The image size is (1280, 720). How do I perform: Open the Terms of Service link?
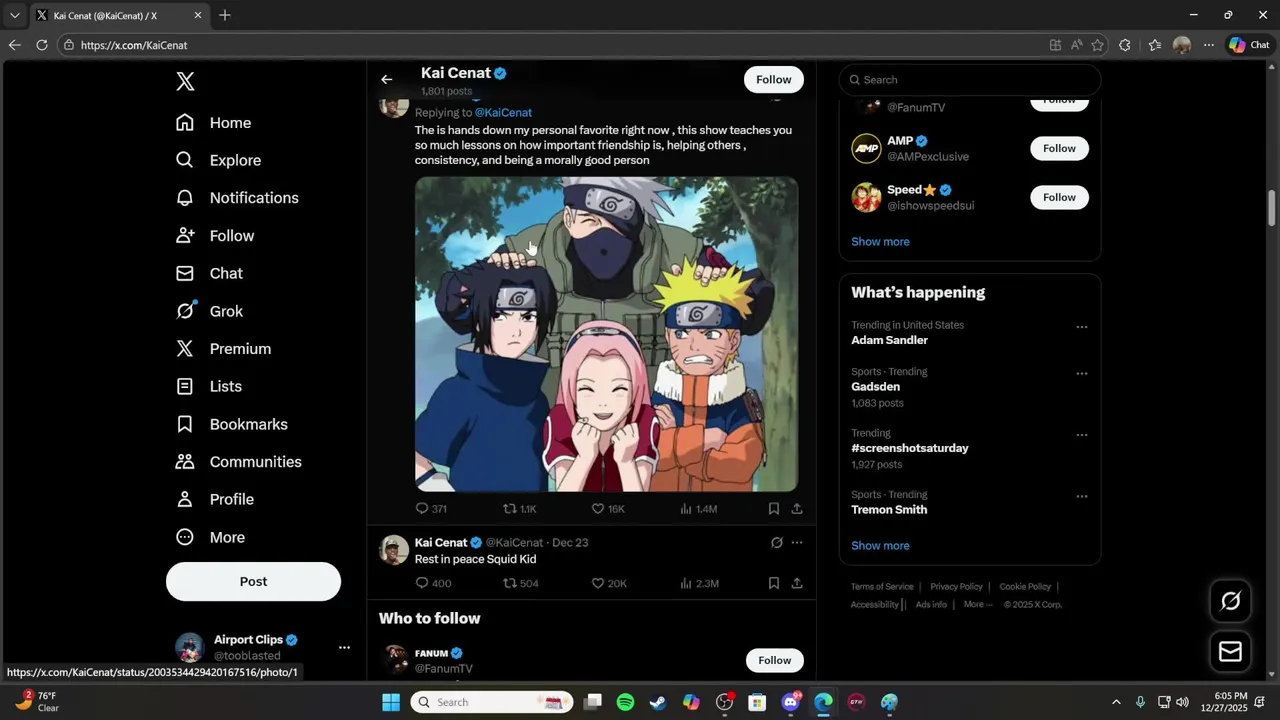882,587
